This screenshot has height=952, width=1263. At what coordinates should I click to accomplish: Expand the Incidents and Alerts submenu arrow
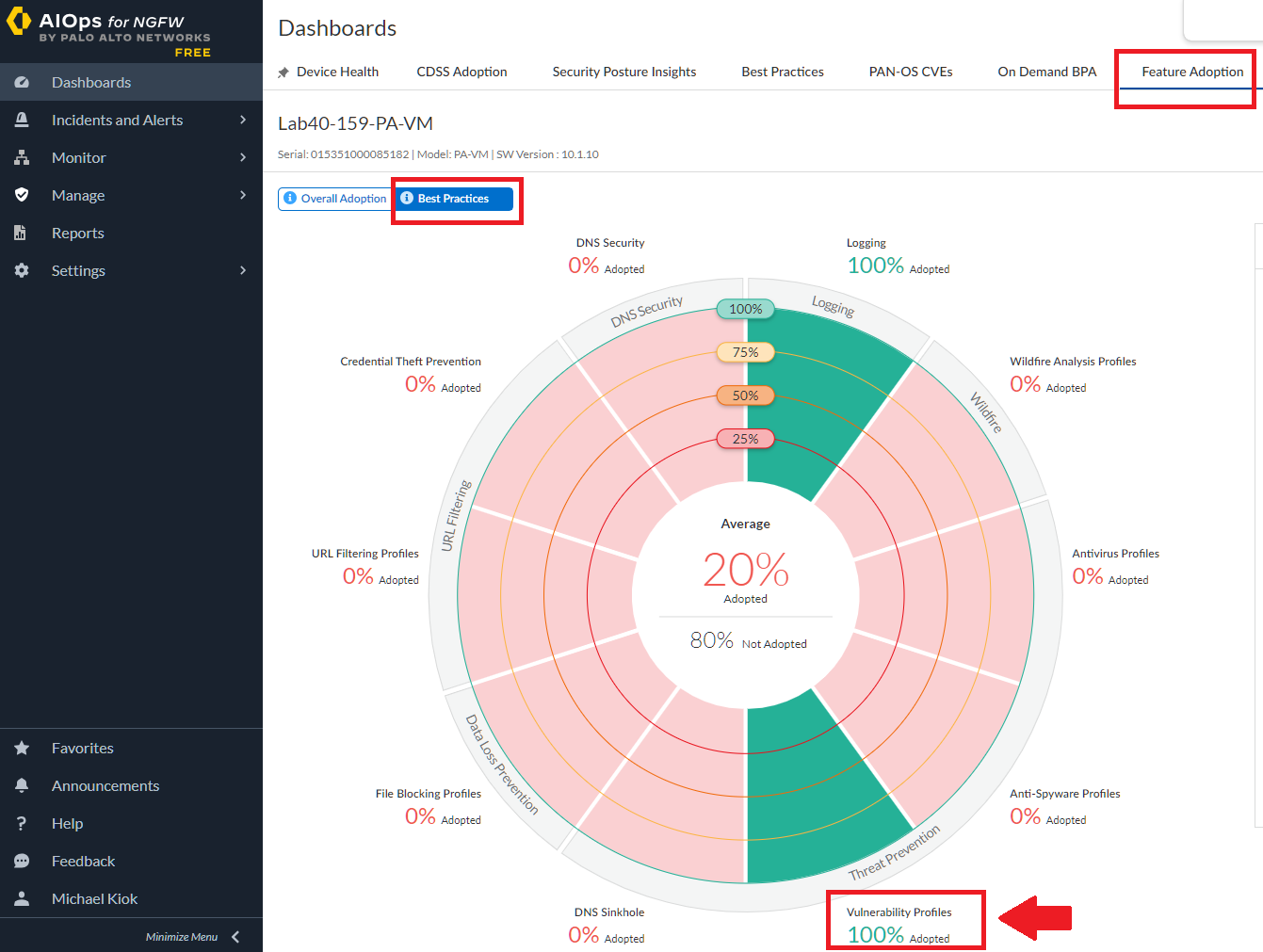tap(243, 121)
